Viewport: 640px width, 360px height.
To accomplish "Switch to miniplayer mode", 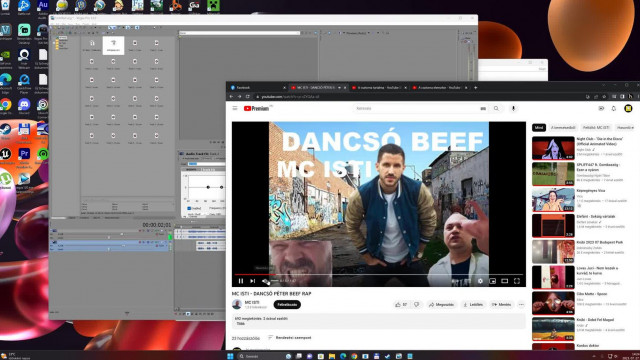I will (493, 281).
